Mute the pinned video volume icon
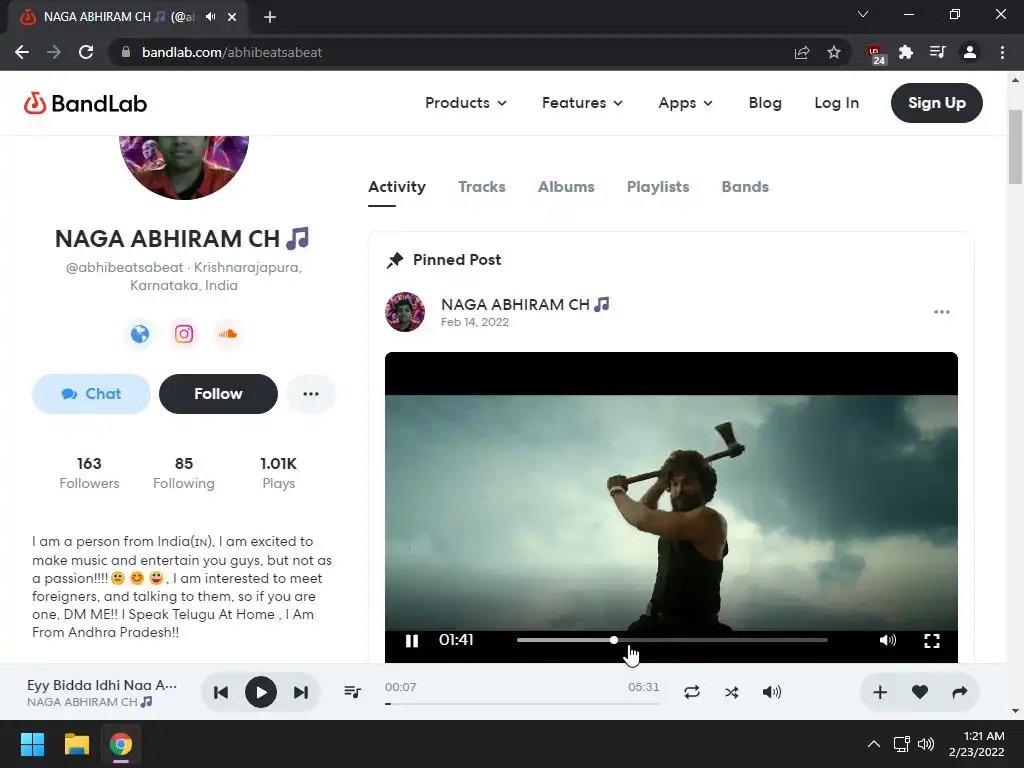The width and height of the screenshot is (1024, 768). [x=888, y=640]
